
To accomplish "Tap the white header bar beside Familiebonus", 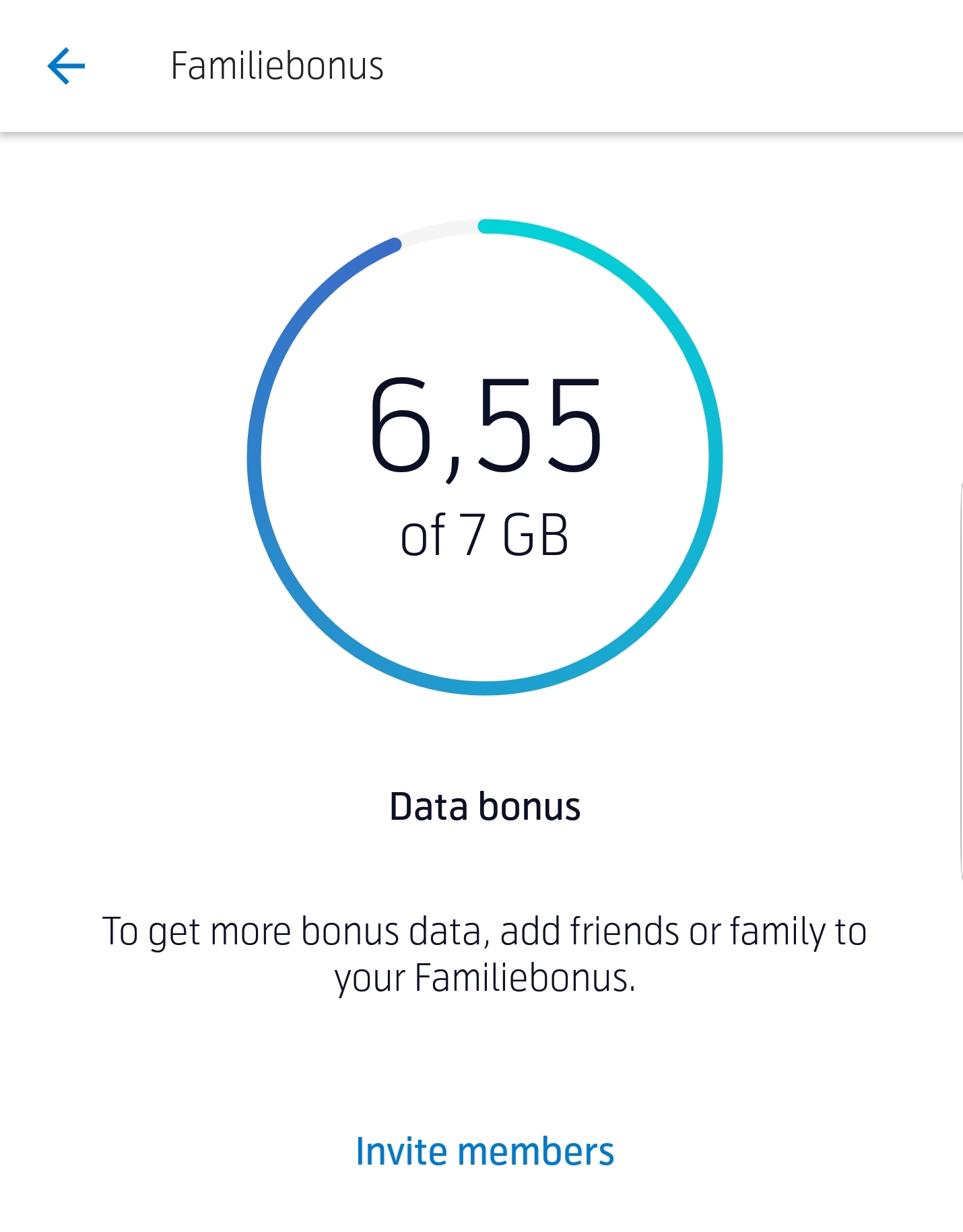I will pos(673,66).
